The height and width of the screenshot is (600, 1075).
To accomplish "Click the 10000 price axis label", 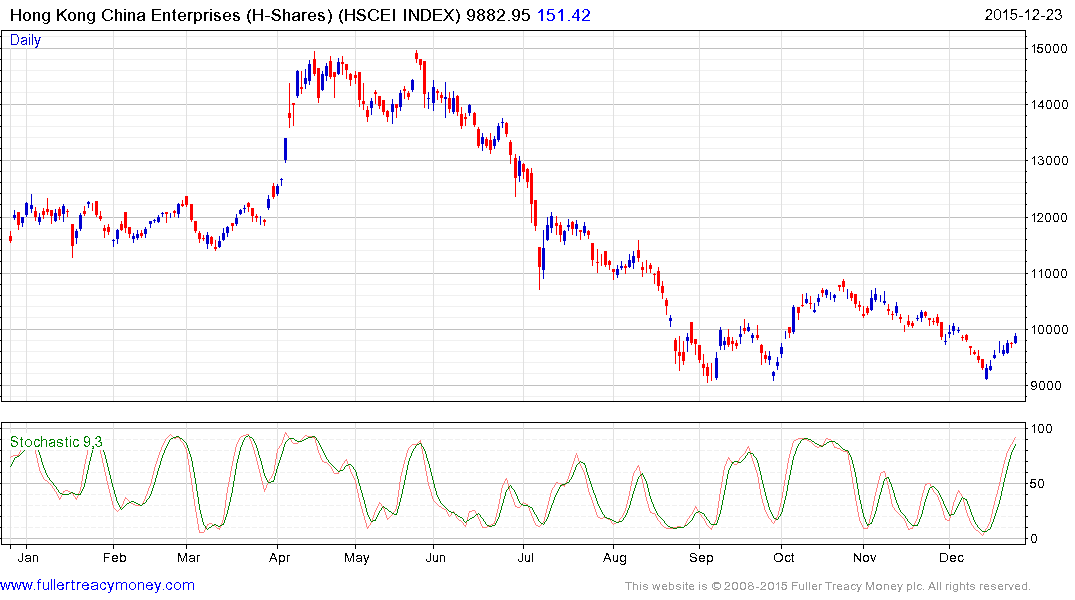I will [x=1049, y=330].
